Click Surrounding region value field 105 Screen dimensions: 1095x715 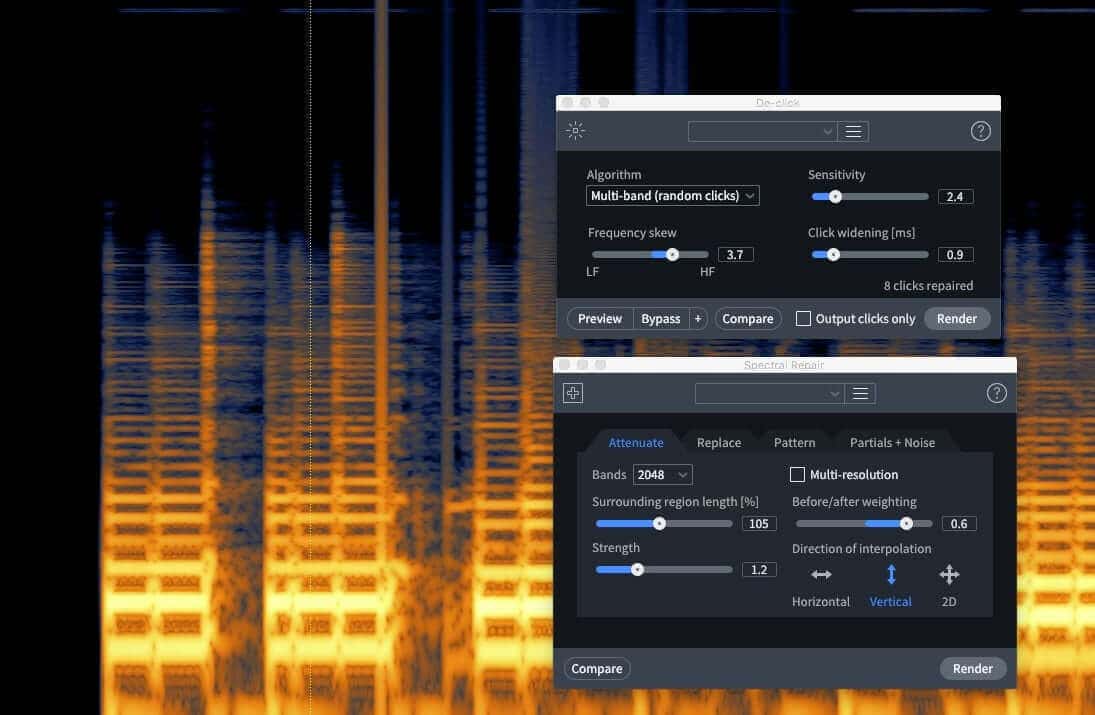(759, 524)
